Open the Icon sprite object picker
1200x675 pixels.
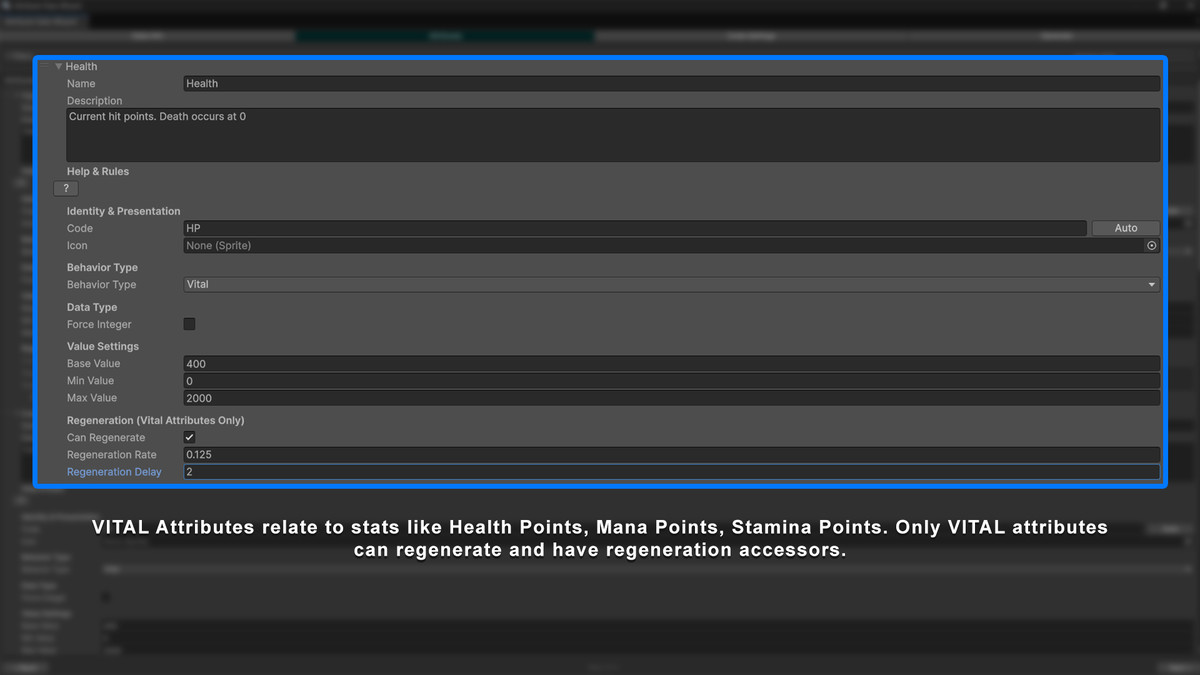[x=1151, y=245]
